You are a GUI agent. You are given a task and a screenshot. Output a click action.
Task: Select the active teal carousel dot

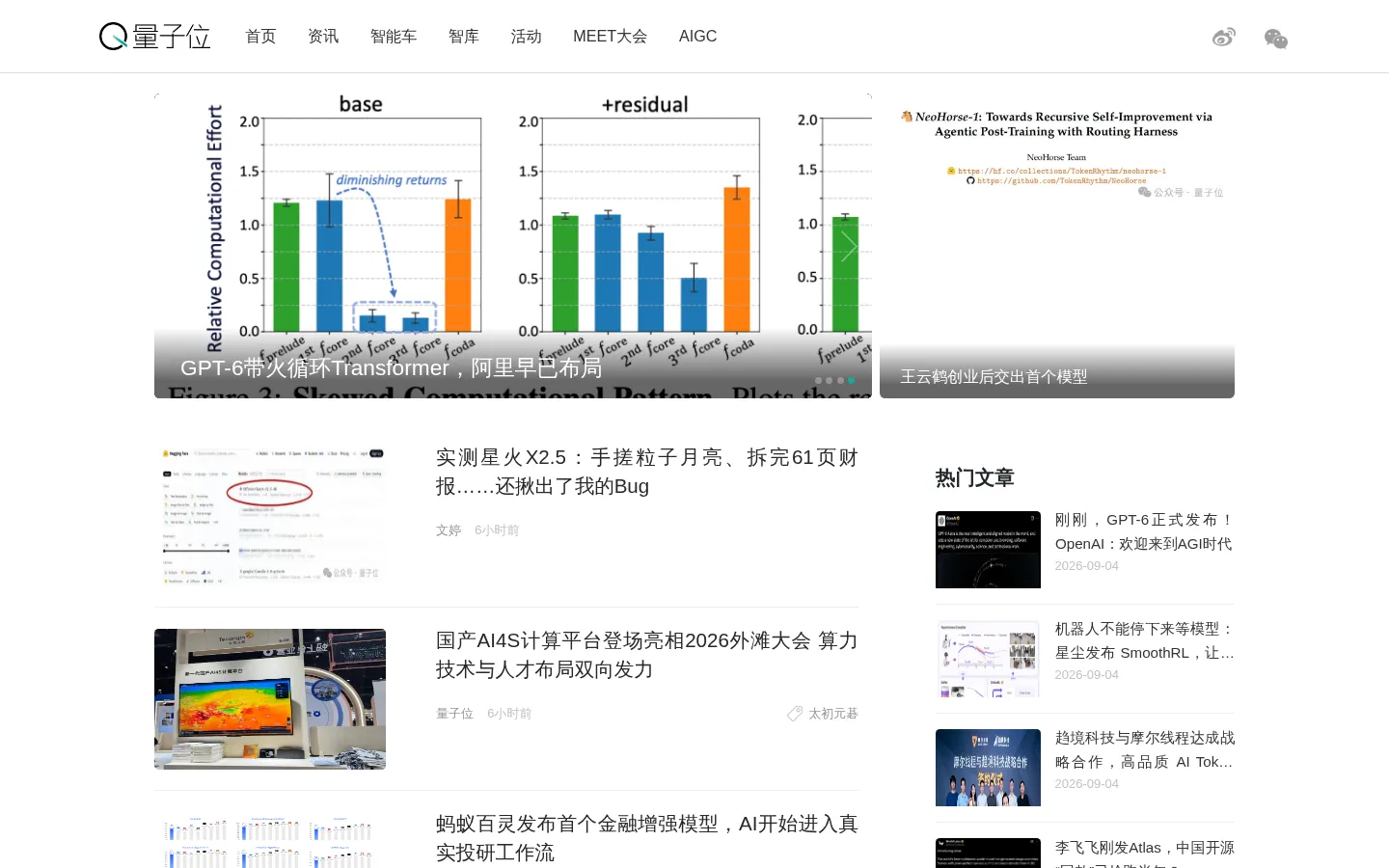(852, 381)
